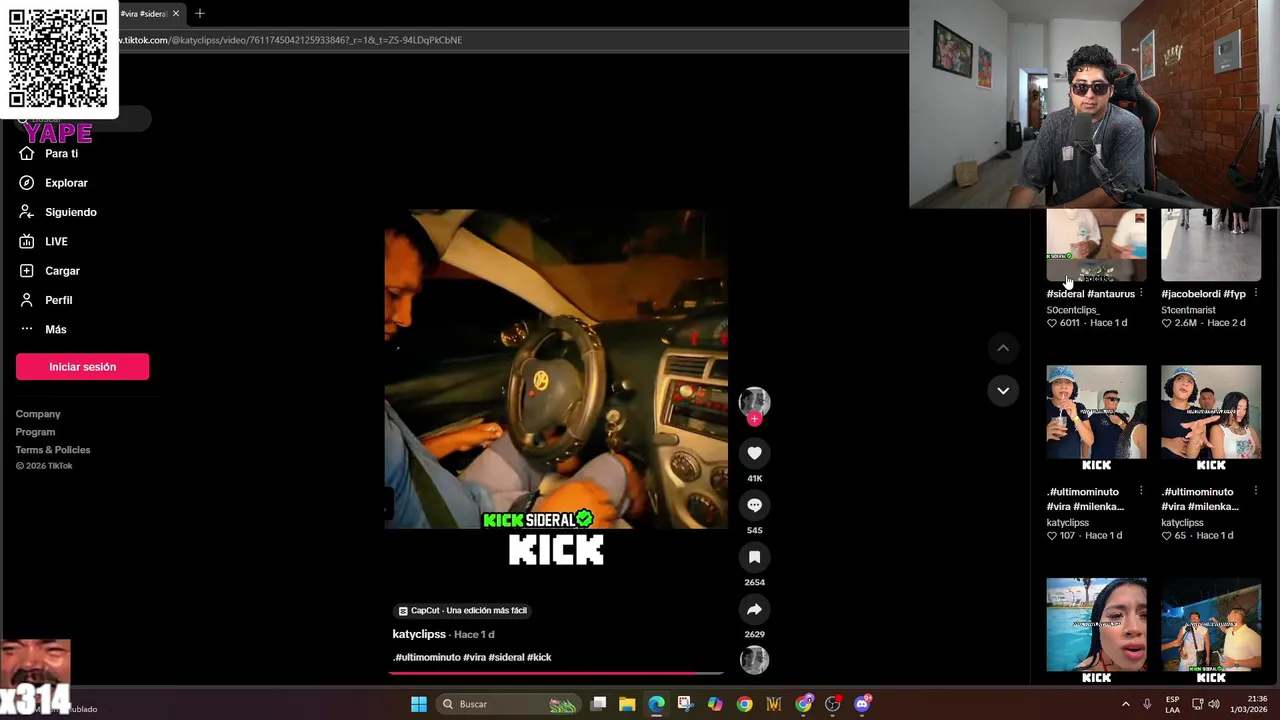Viewport: 1280px width, 720px height.
Task: Open creator avatar above like button
Action: pyautogui.click(x=754, y=401)
